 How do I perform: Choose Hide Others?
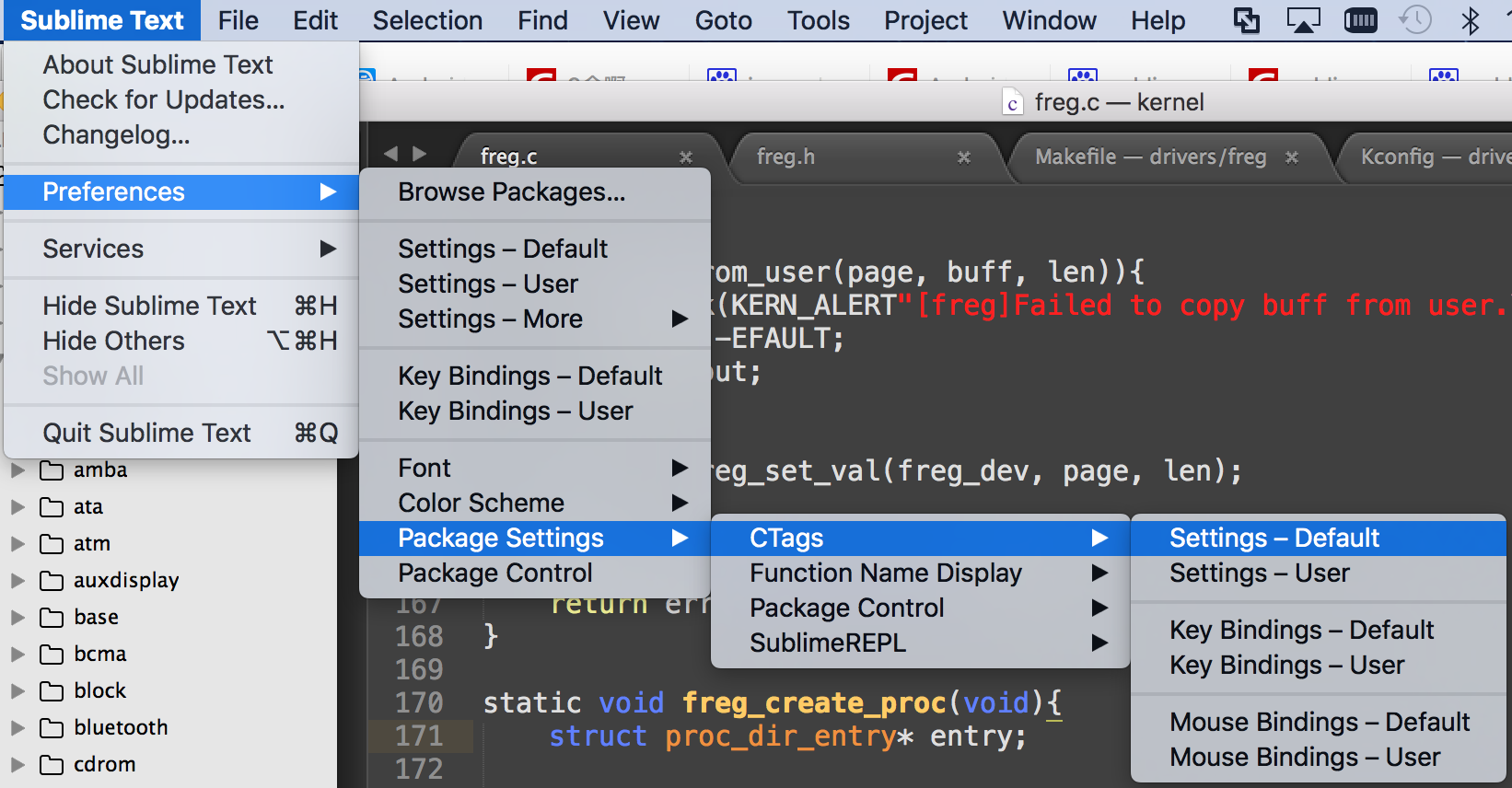181,341
